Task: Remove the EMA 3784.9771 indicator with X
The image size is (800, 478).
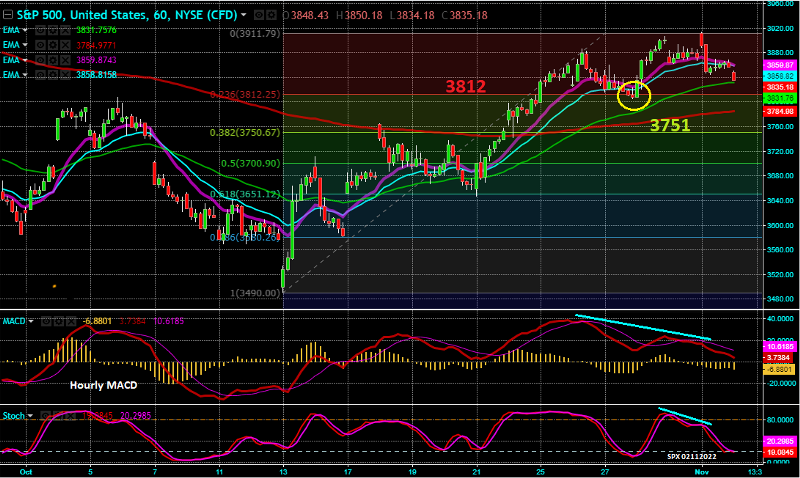Action: (x=65, y=45)
